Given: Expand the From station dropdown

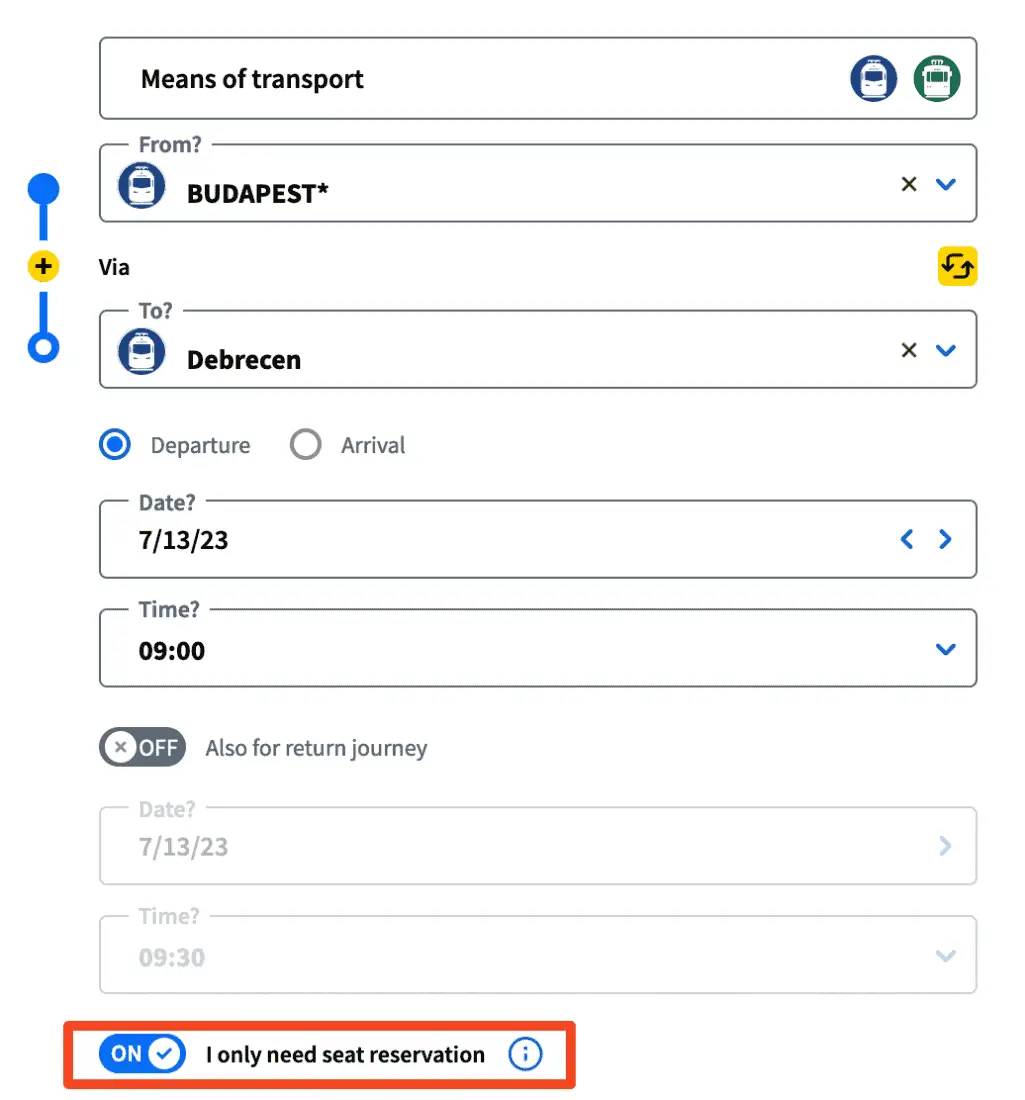Looking at the screenshot, I should click(x=945, y=184).
